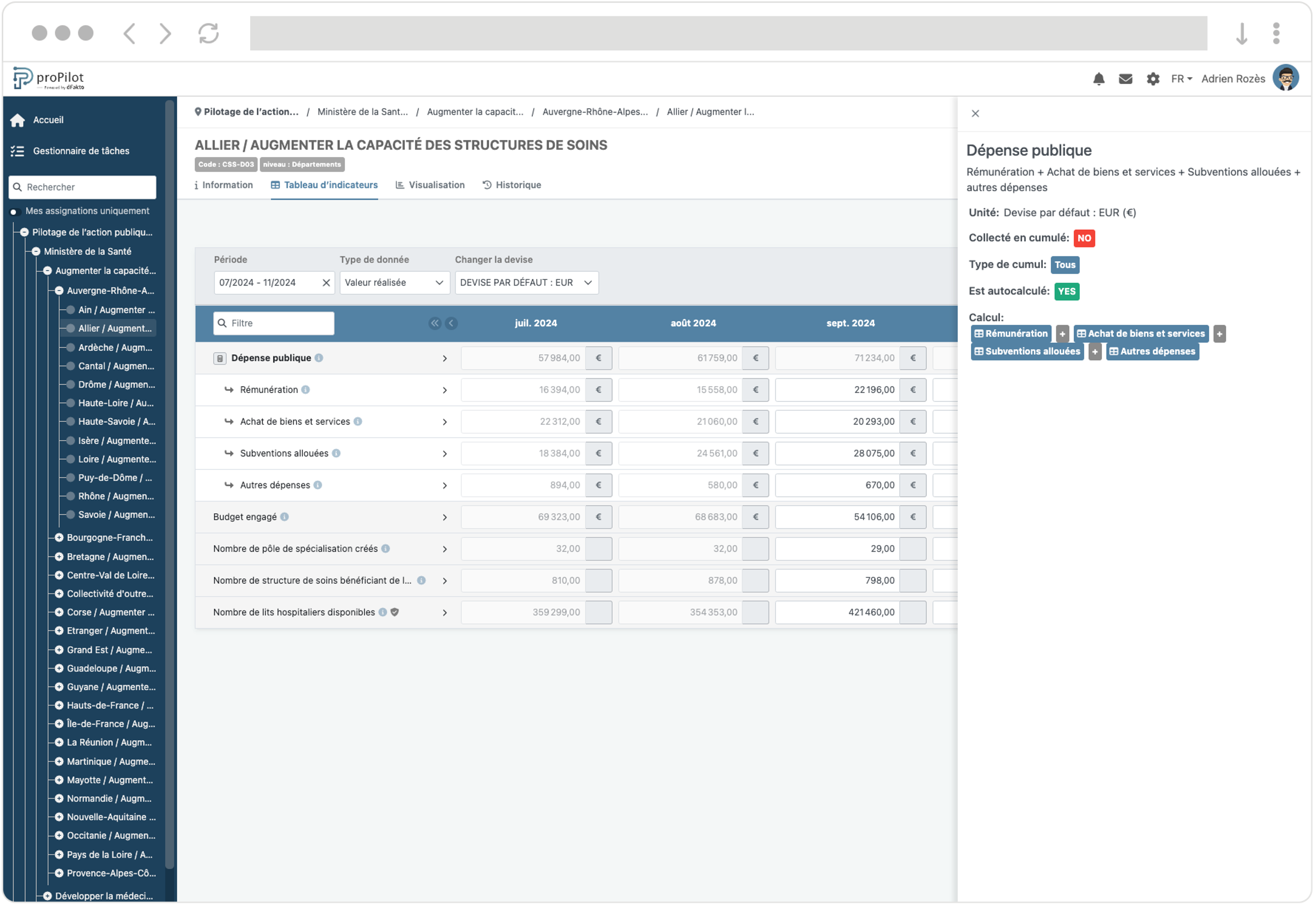
Task: Open the notifications bell icon
Action: pos(1098,79)
